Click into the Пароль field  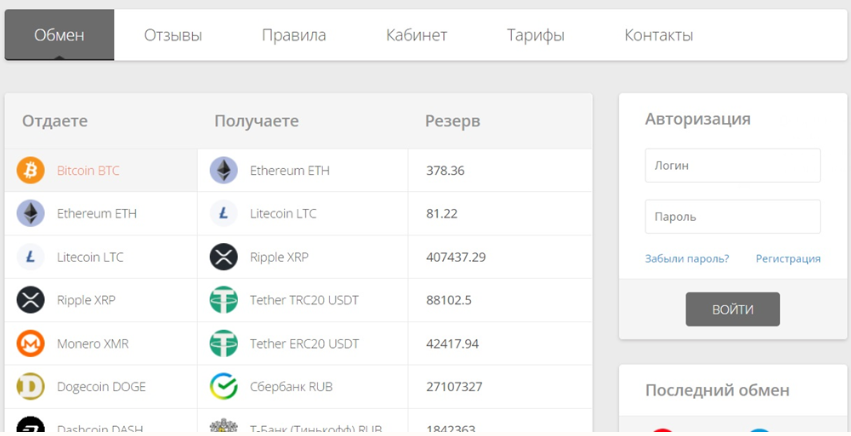732,217
